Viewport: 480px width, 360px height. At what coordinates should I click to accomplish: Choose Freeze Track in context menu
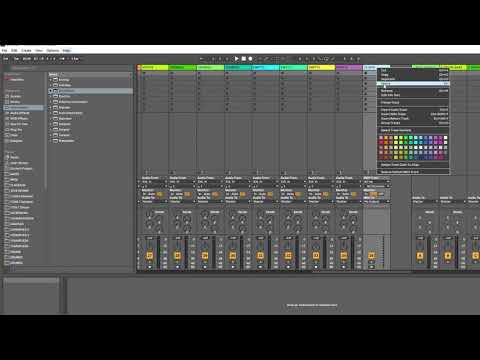tap(413, 102)
